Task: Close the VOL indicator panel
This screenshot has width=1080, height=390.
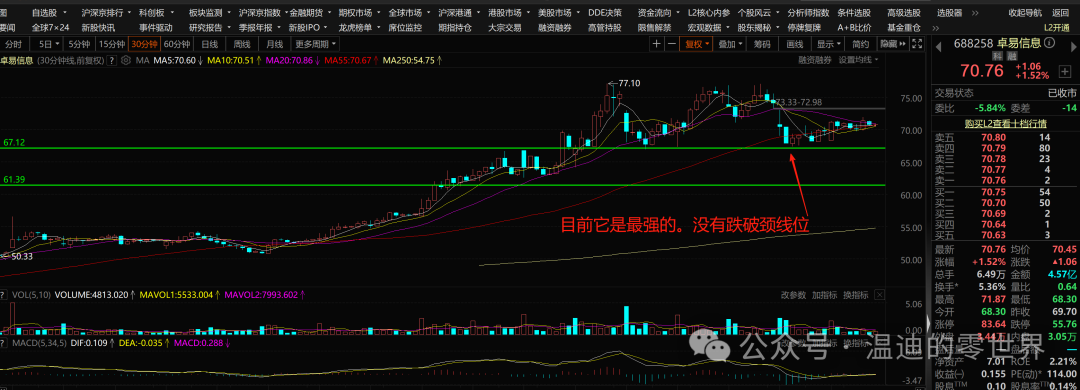Action: [x=880, y=295]
